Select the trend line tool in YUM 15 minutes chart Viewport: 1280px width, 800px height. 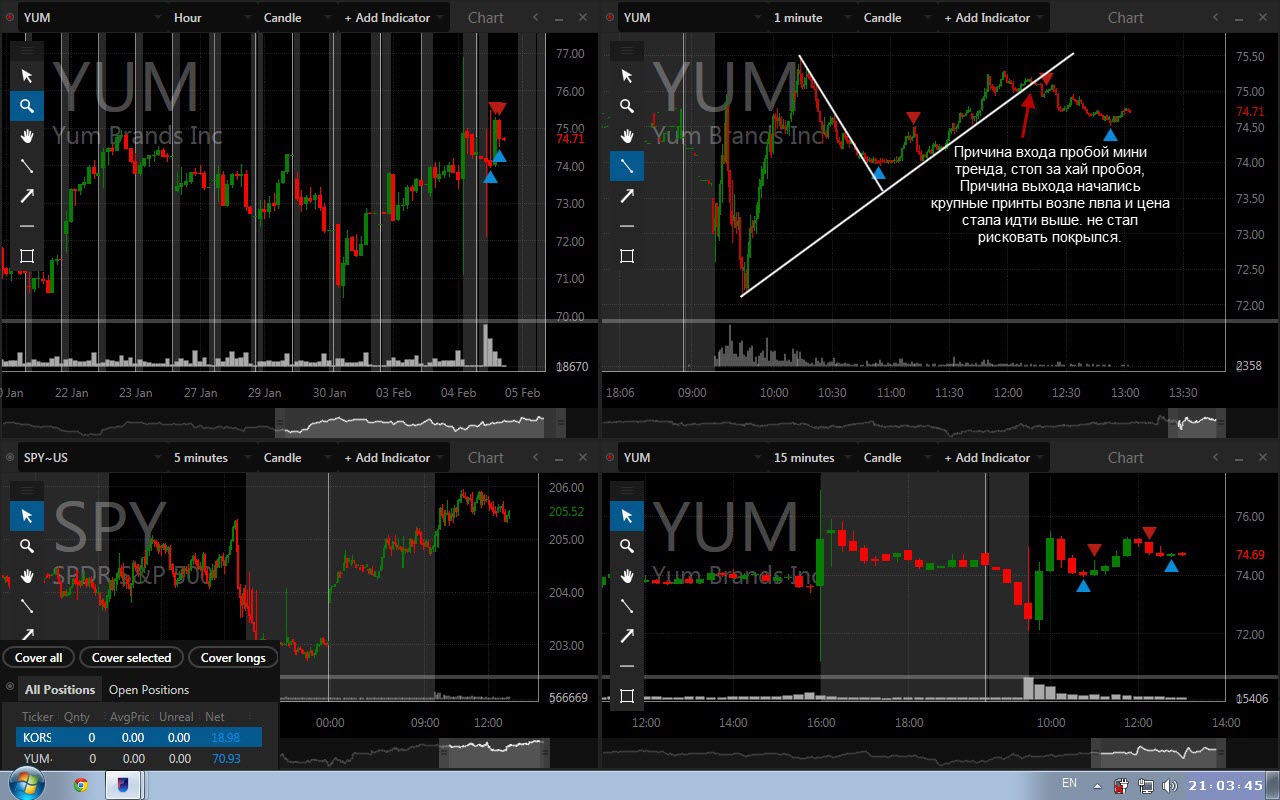coord(627,606)
